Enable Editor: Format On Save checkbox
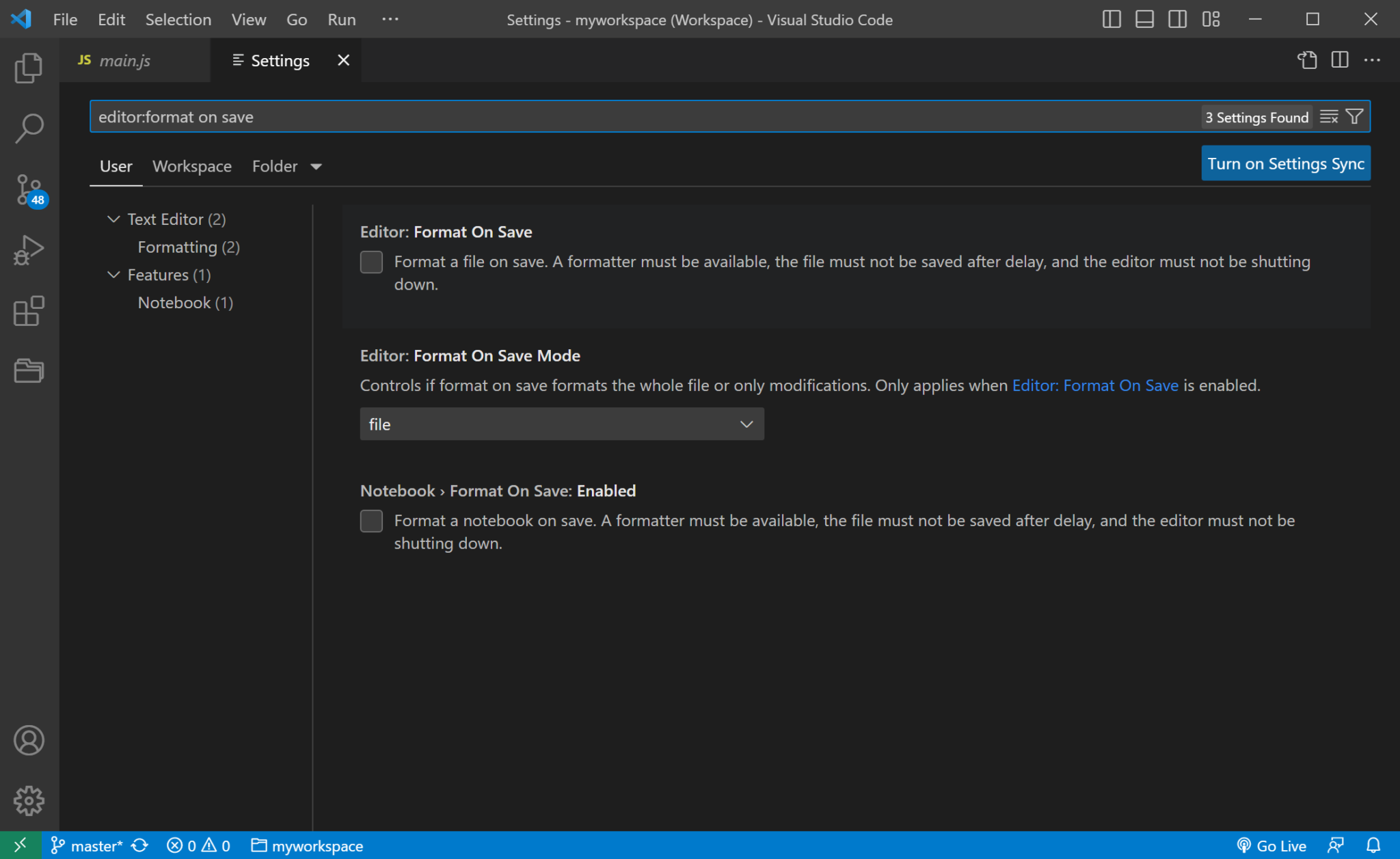Image resolution: width=1400 pixels, height=859 pixels. coord(371,262)
